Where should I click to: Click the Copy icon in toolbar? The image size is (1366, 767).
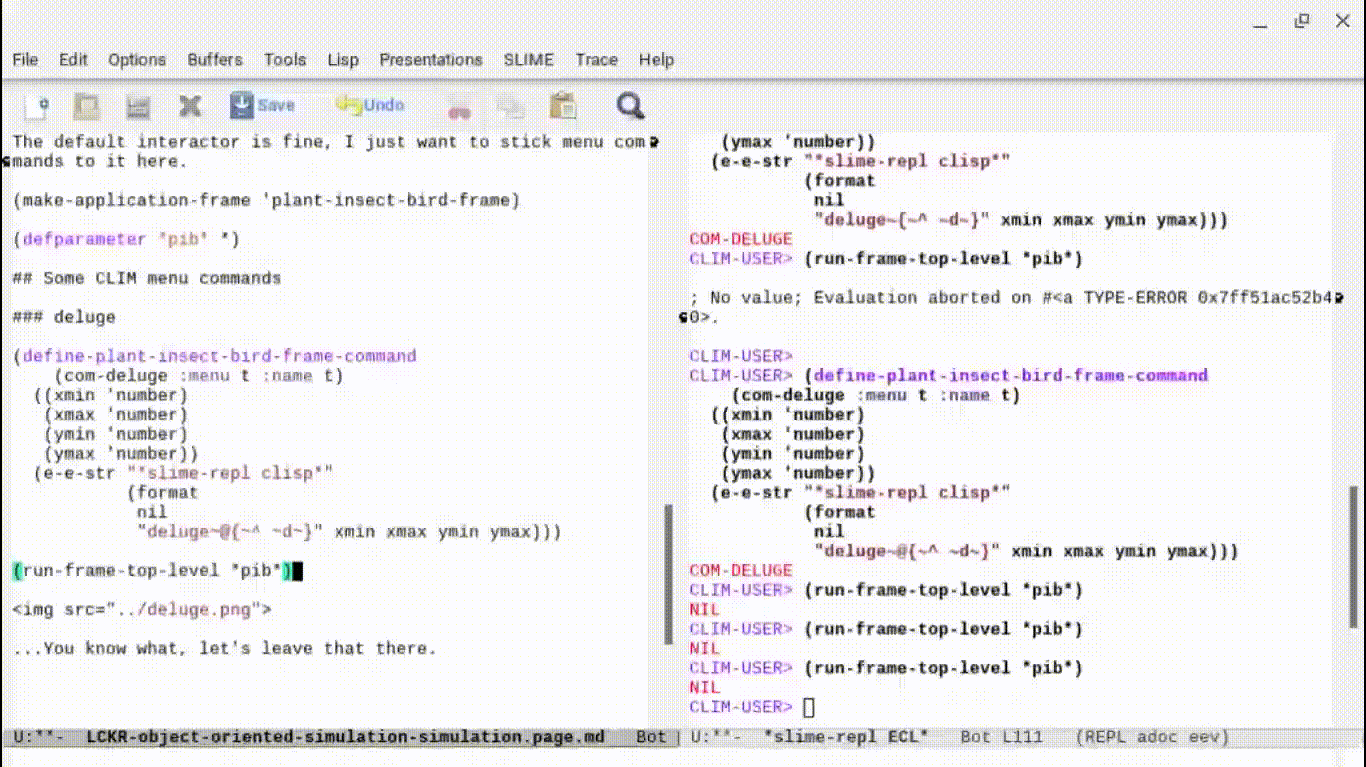point(511,107)
